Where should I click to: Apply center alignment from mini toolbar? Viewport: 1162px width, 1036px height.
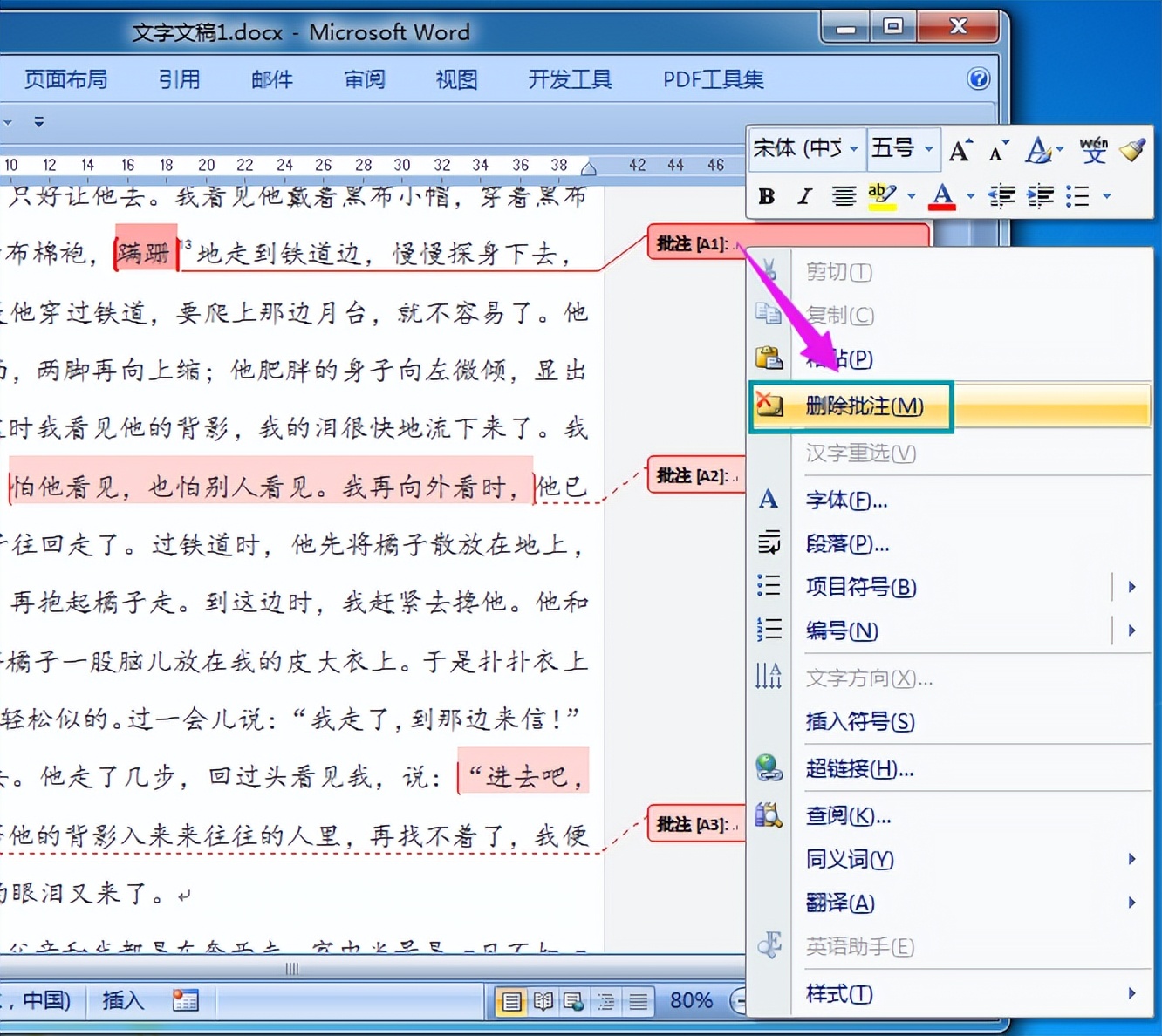click(843, 196)
